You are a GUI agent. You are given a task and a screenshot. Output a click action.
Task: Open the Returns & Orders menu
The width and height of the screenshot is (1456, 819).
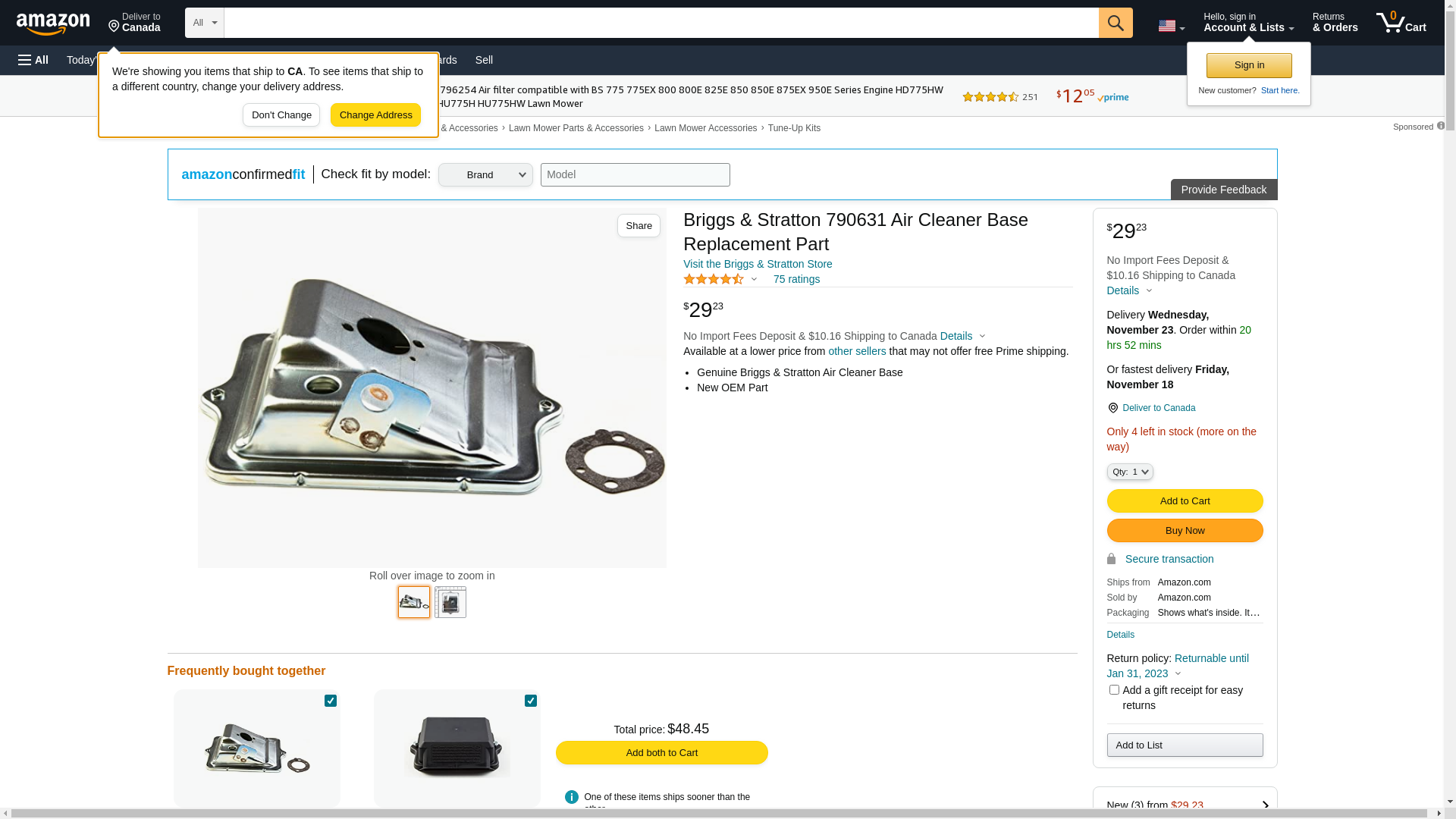click(x=1335, y=23)
